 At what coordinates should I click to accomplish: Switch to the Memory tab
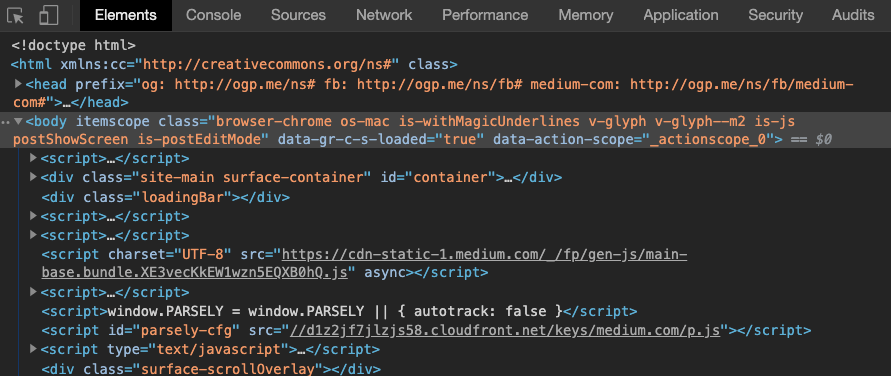pyautogui.click(x=586, y=15)
